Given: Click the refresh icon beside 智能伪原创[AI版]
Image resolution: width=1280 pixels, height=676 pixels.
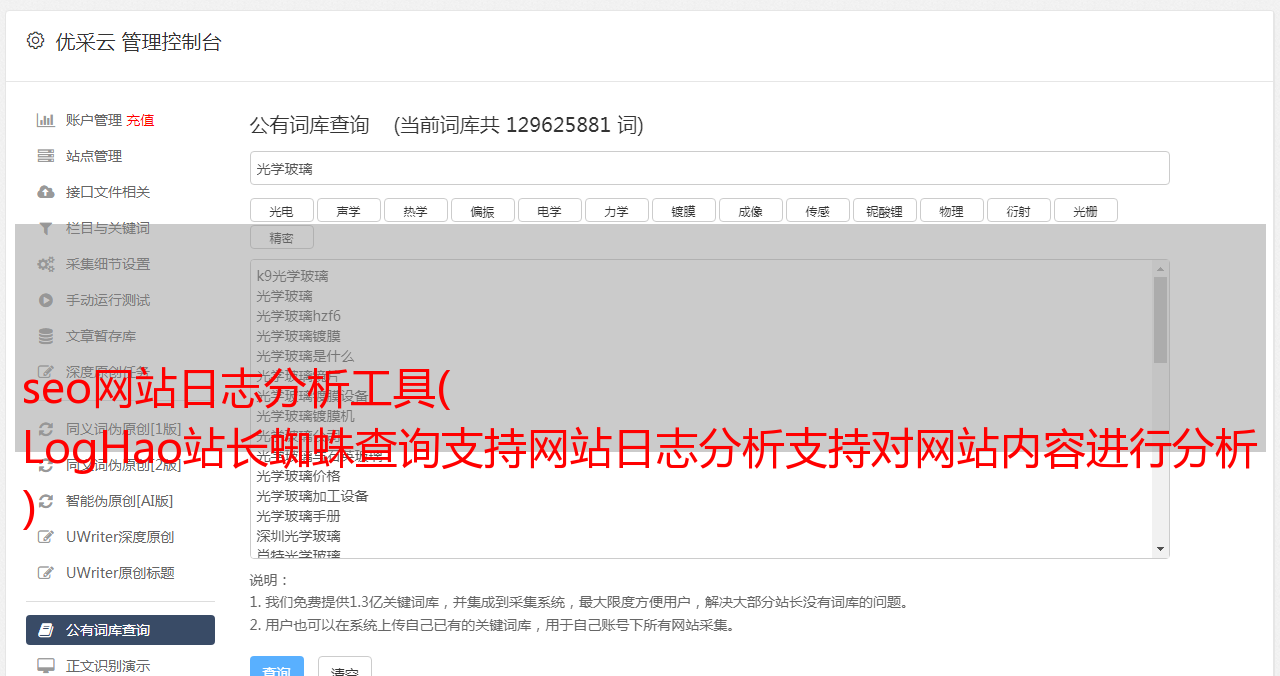Looking at the screenshot, I should (x=46, y=501).
